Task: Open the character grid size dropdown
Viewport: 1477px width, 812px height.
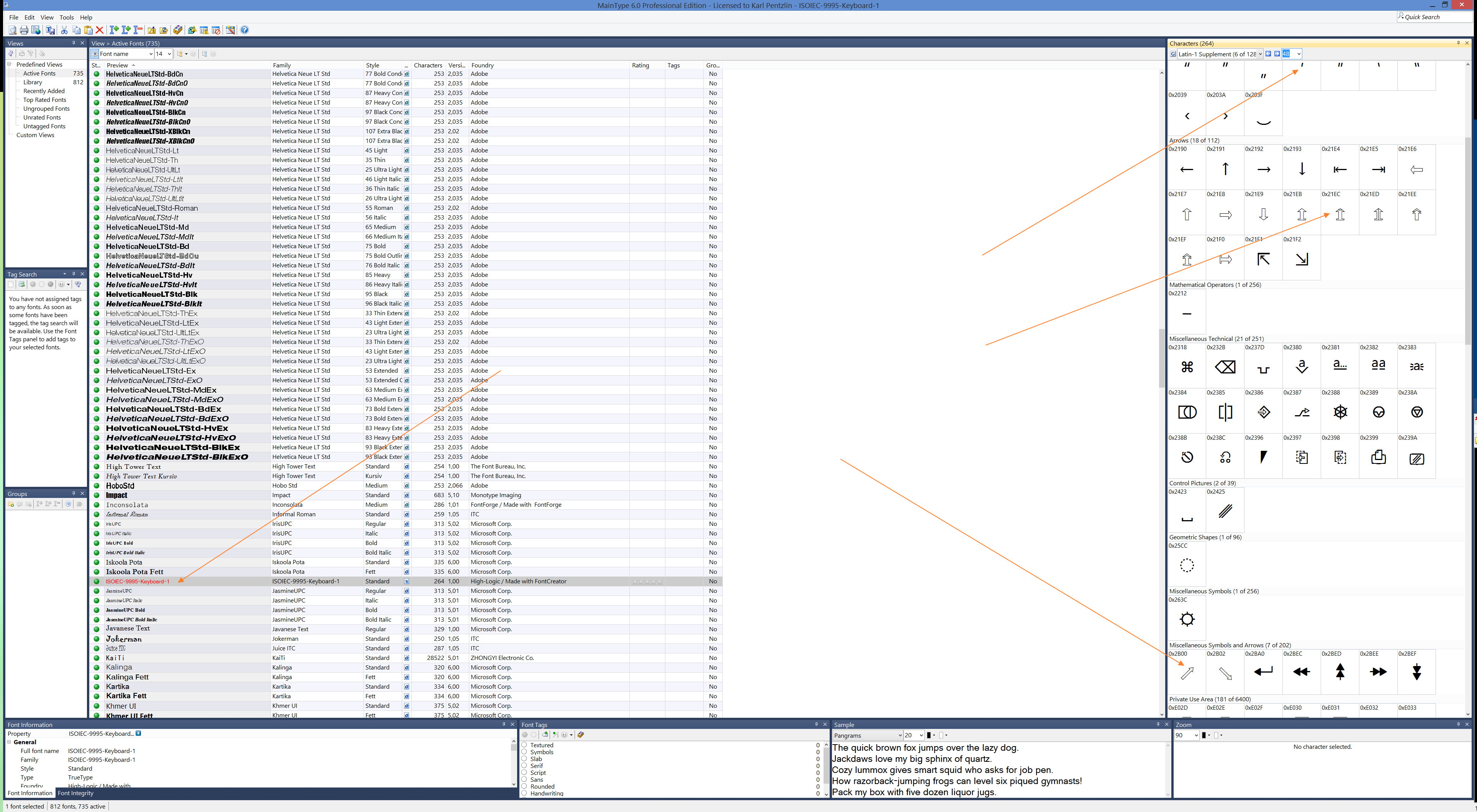Action: pyautogui.click(x=1299, y=54)
